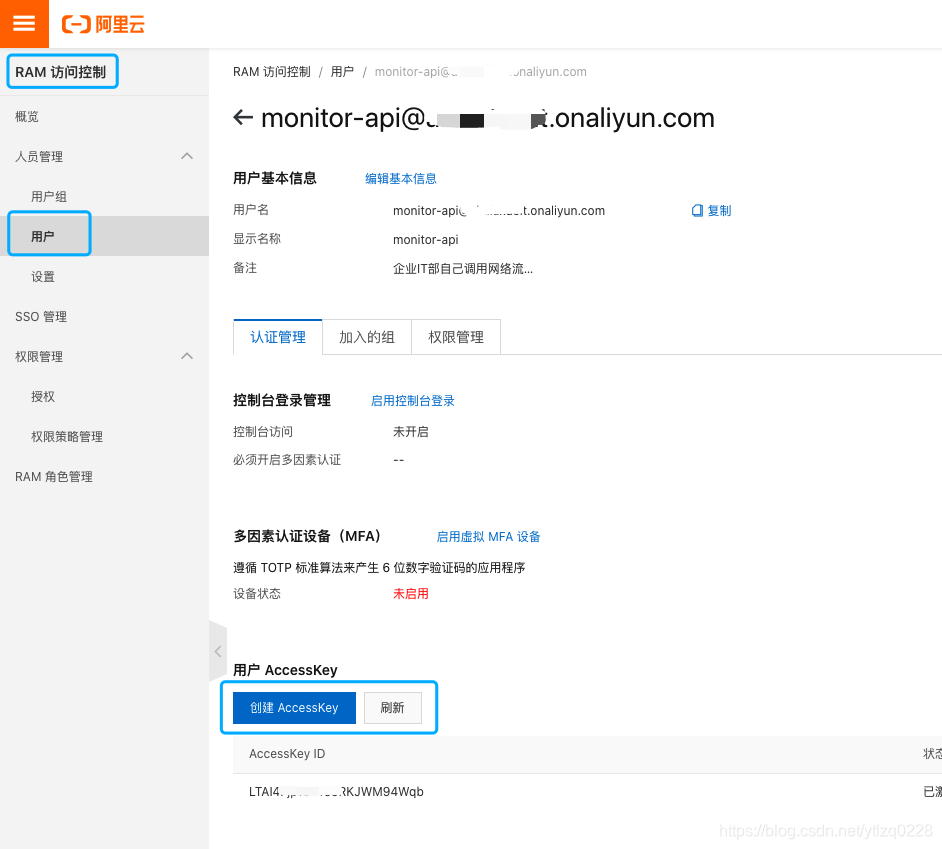
Task: Collapse the sidebar with the chevron handle
Action: (x=217, y=651)
